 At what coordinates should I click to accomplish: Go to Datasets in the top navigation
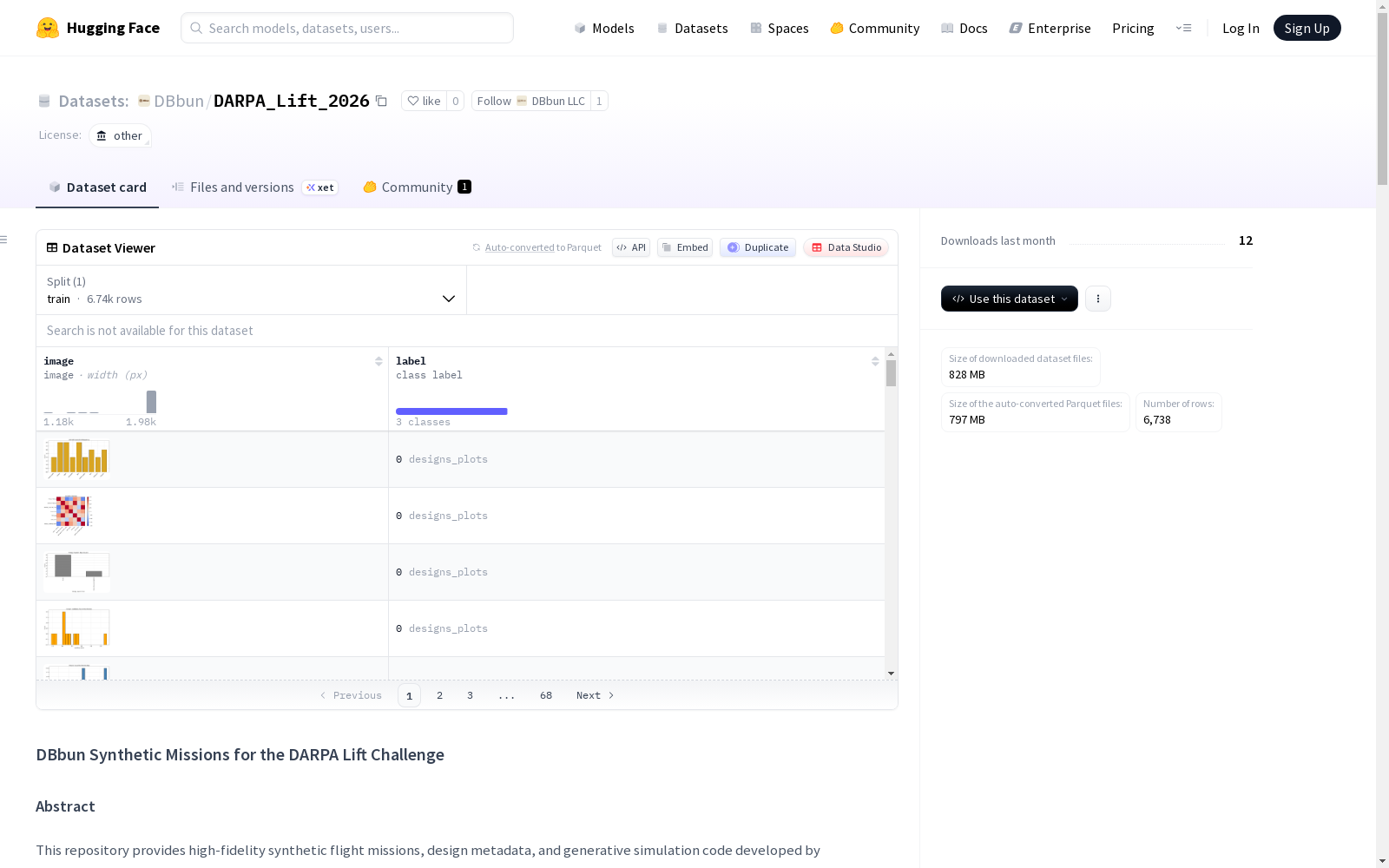click(x=692, y=28)
